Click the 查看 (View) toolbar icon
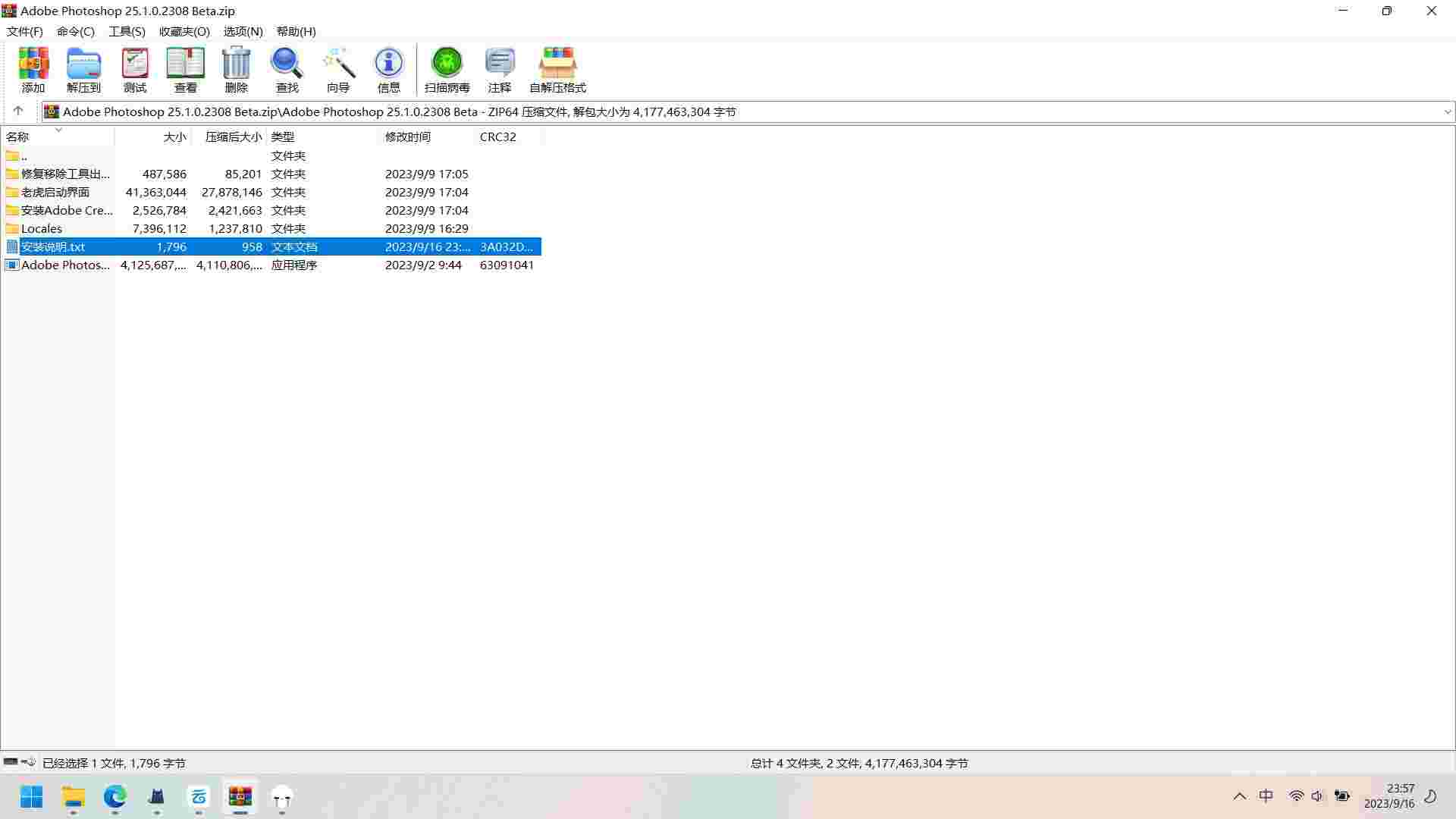 [x=186, y=70]
